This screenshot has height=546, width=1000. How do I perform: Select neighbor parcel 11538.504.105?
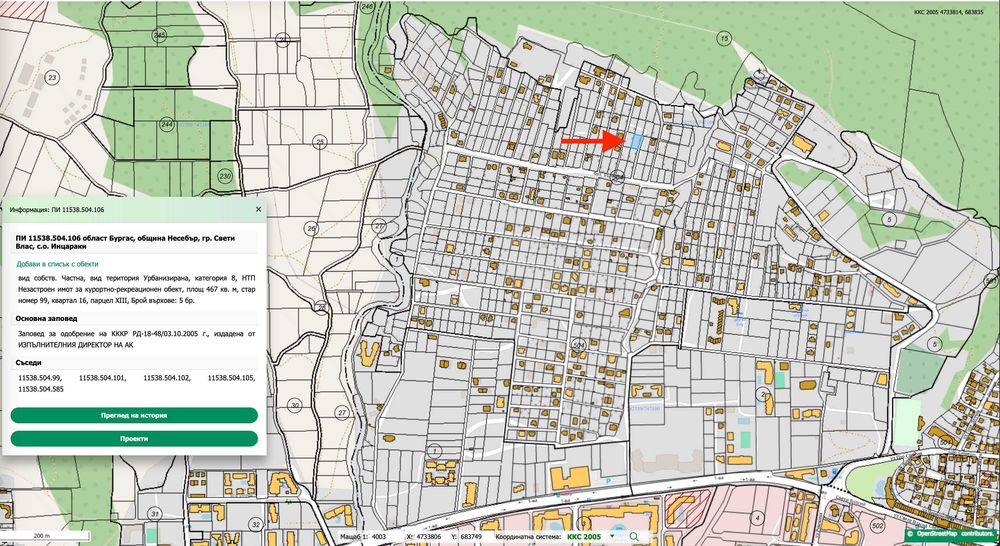(x=232, y=378)
